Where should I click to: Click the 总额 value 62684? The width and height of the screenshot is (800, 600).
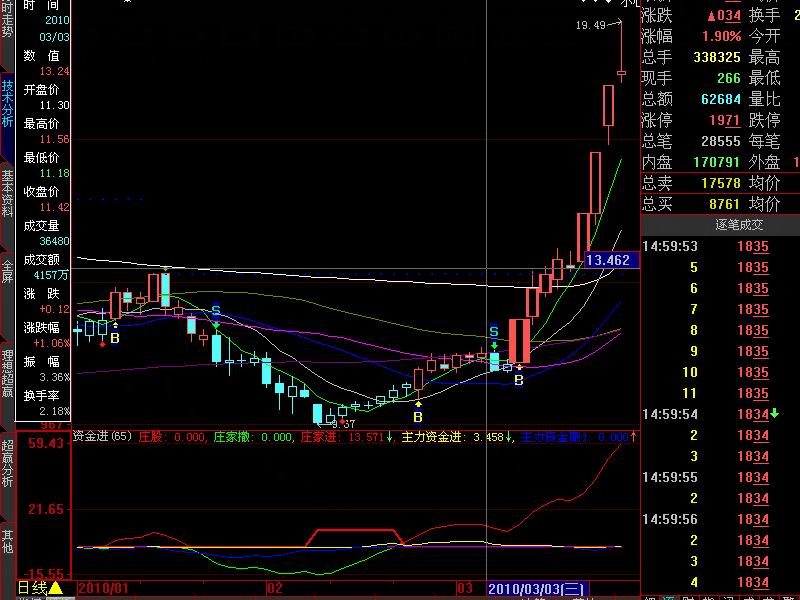(x=720, y=99)
